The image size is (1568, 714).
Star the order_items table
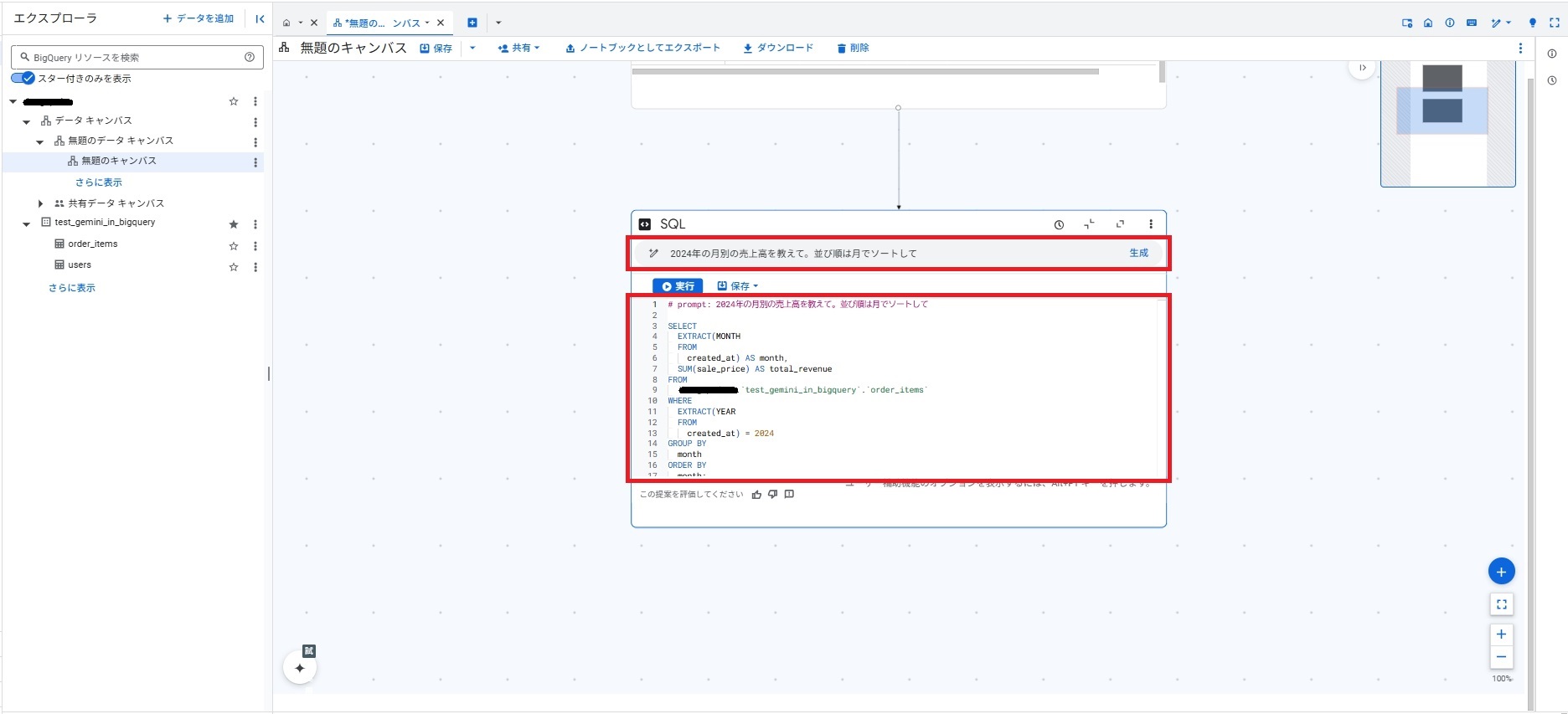click(x=234, y=246)
